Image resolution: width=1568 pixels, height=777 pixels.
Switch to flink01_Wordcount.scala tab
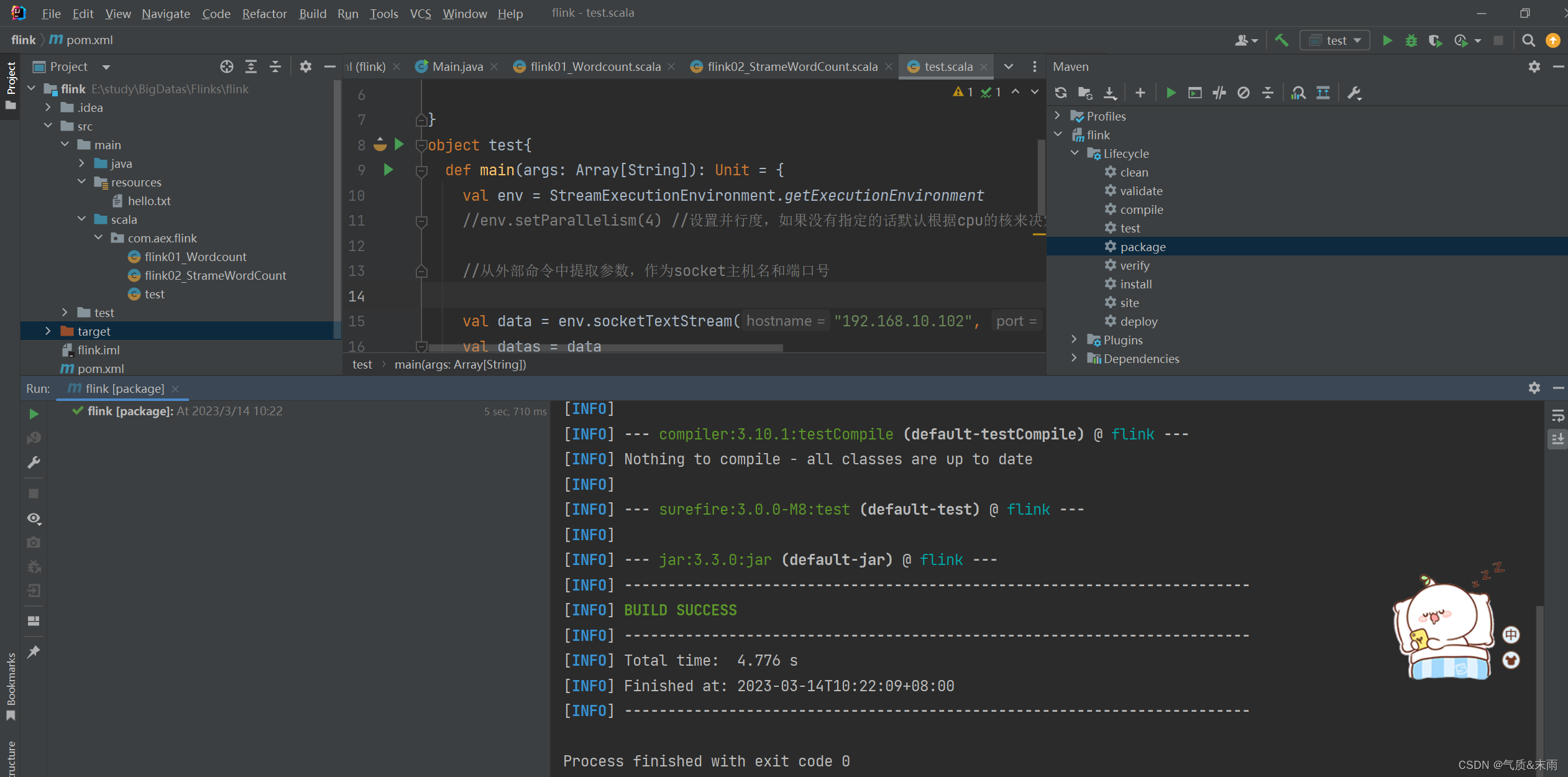pyautogui.click(x=595, y=67)
